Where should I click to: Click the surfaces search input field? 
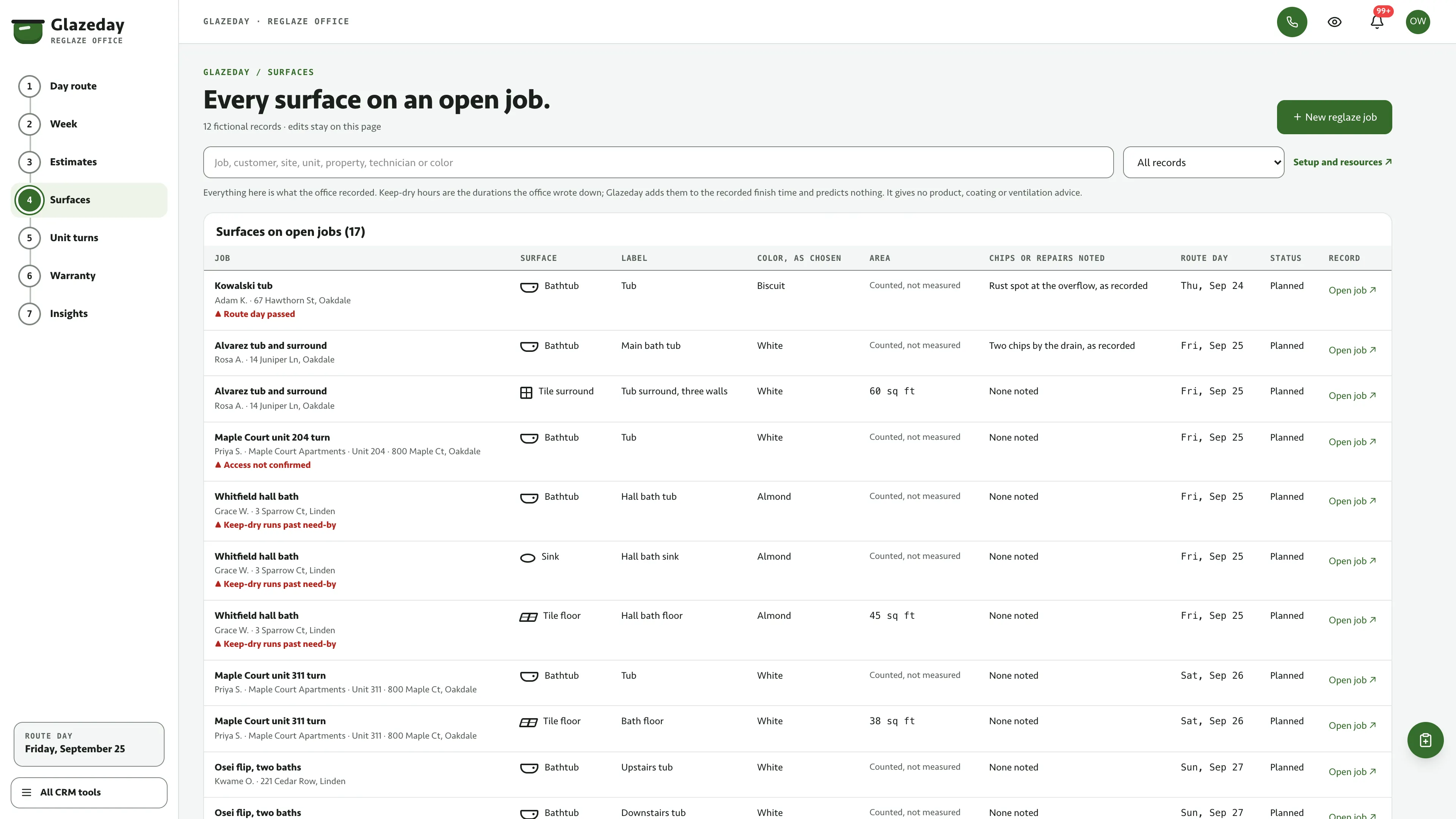point(658,162)
